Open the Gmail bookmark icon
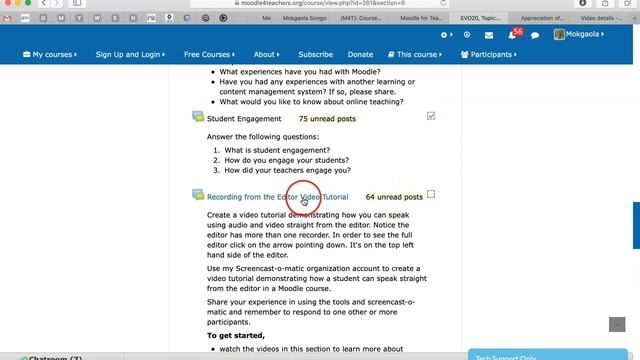Viewport: 640px width, 360px height. [x=7, y=18]
